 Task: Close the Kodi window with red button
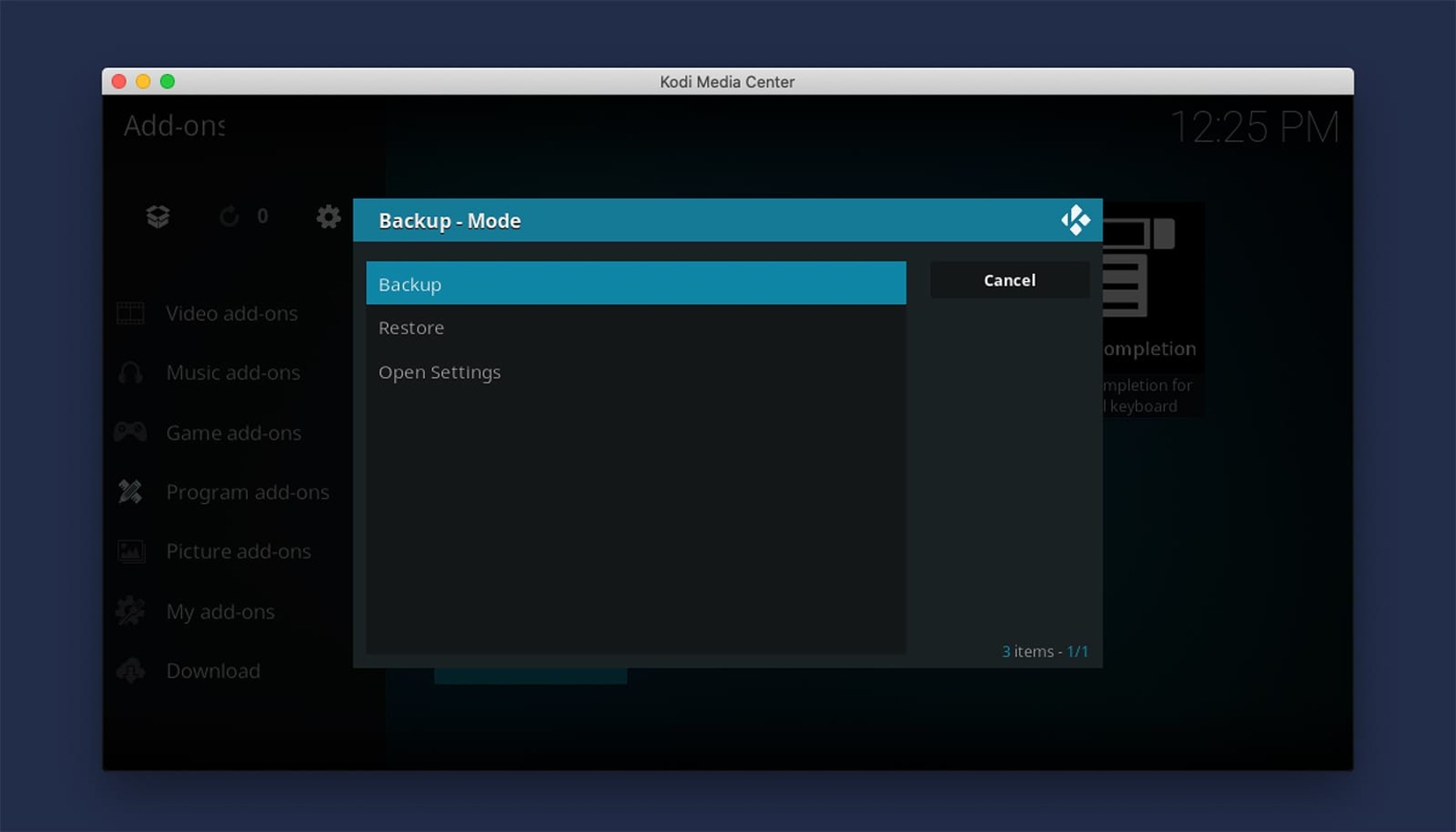119,81
